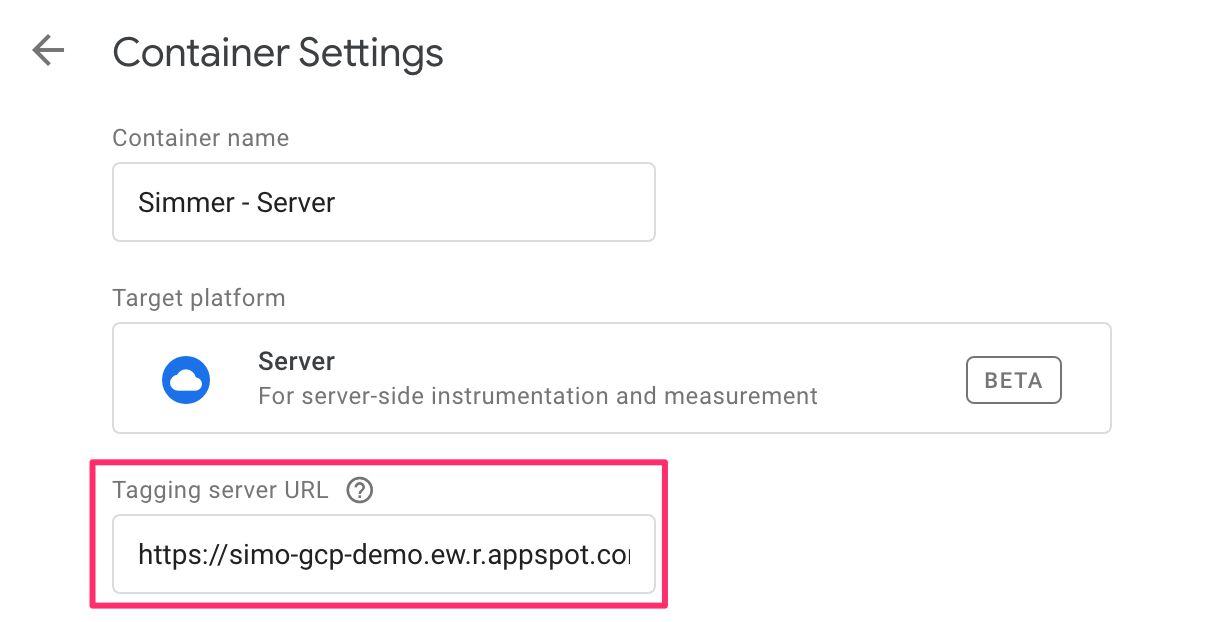Image resolution: width=1224 pixels, height=622 pixels.
Task: Place cursor on appspot in URL field
Action: pyautogui.click(x=560, y=554)
